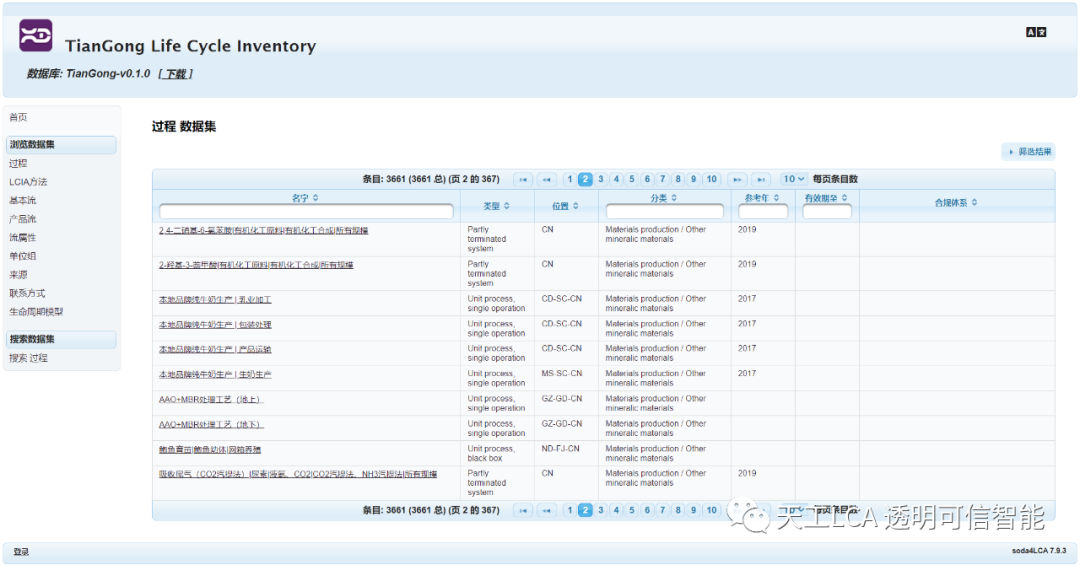The width and height of the screenshot is (1080, 565).
Task: Go to first page using pager above table
Action: (x=523, y=179)
